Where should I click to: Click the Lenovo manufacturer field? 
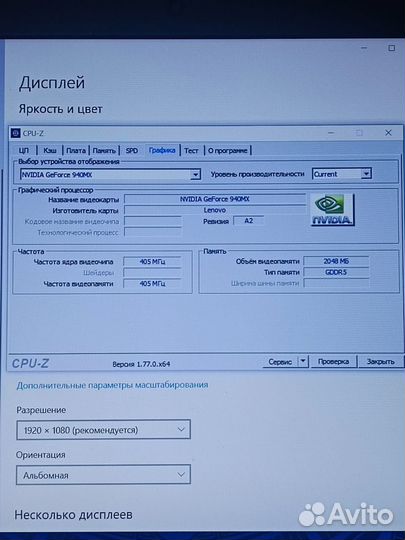click(215, 210)
